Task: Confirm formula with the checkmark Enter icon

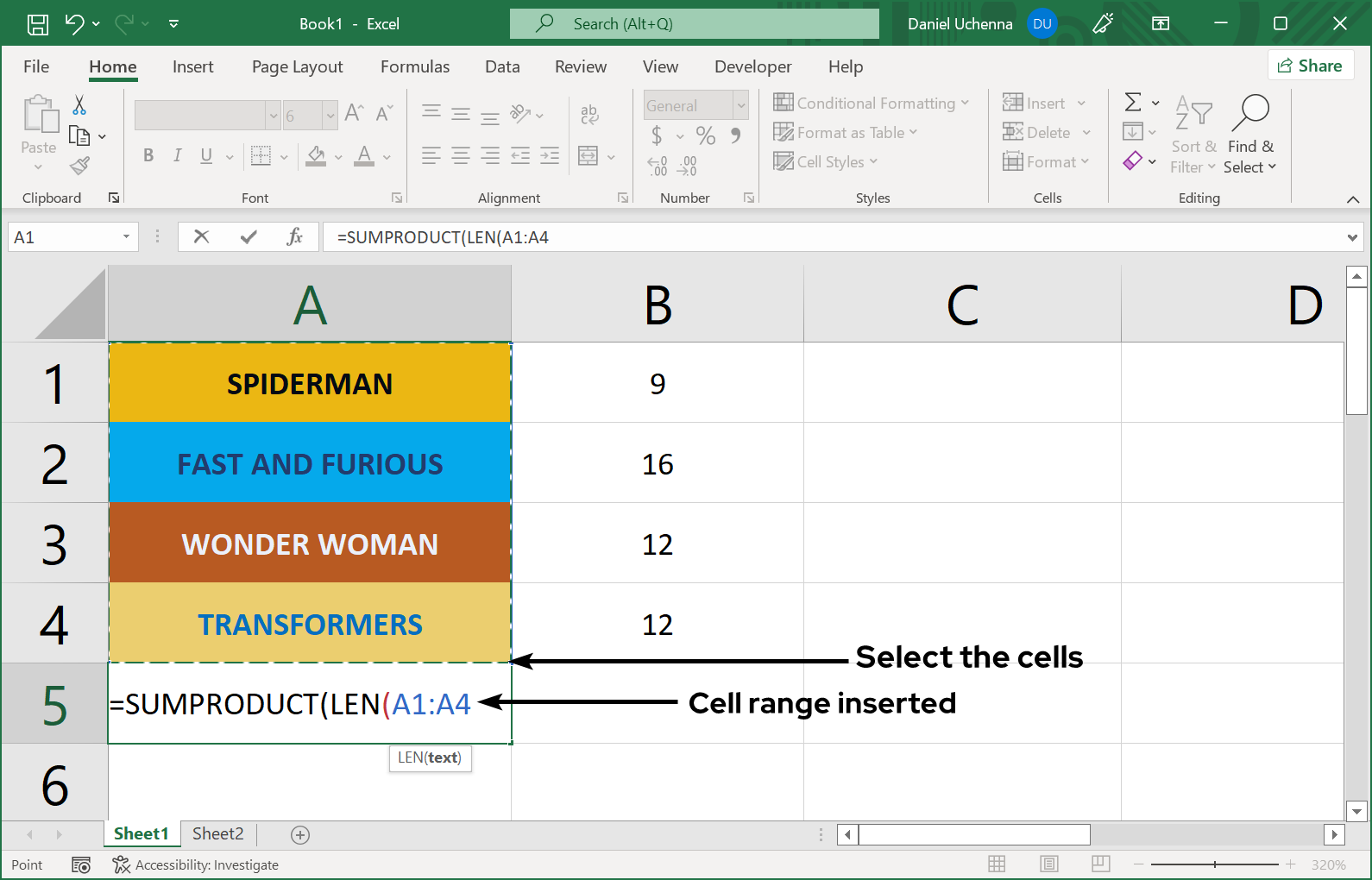Action: point(249,237)
